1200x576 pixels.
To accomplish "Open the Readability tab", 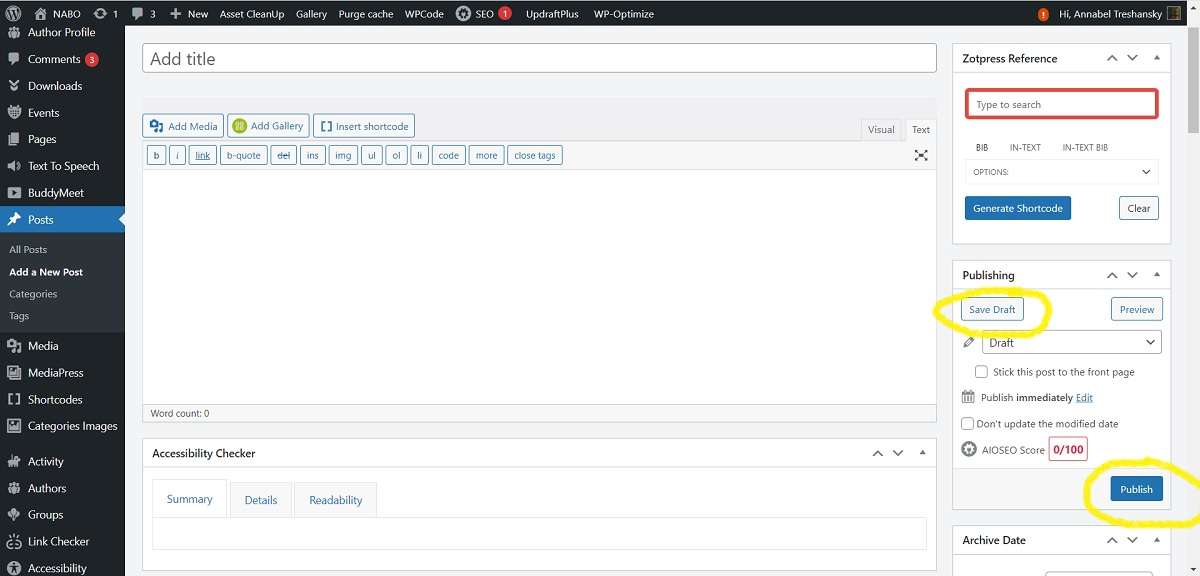I will (x=335, y=500).
